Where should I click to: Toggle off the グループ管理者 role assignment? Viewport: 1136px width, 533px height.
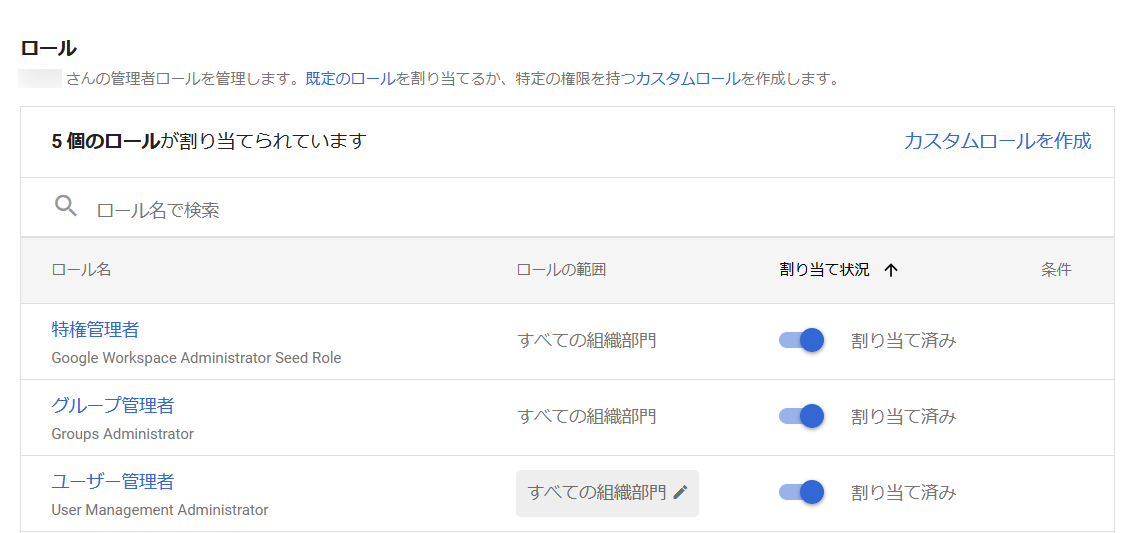coord(801,416)
